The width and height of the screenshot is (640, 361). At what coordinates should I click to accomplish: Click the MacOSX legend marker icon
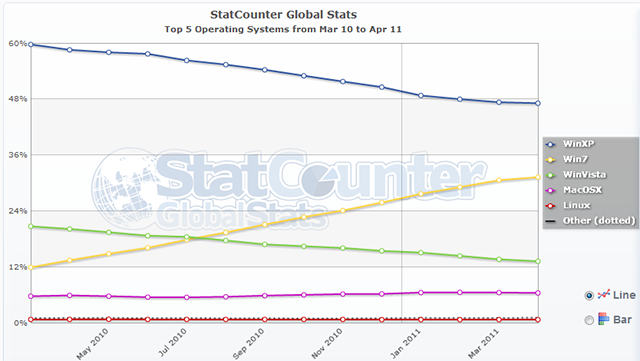[x=551, y=190]
